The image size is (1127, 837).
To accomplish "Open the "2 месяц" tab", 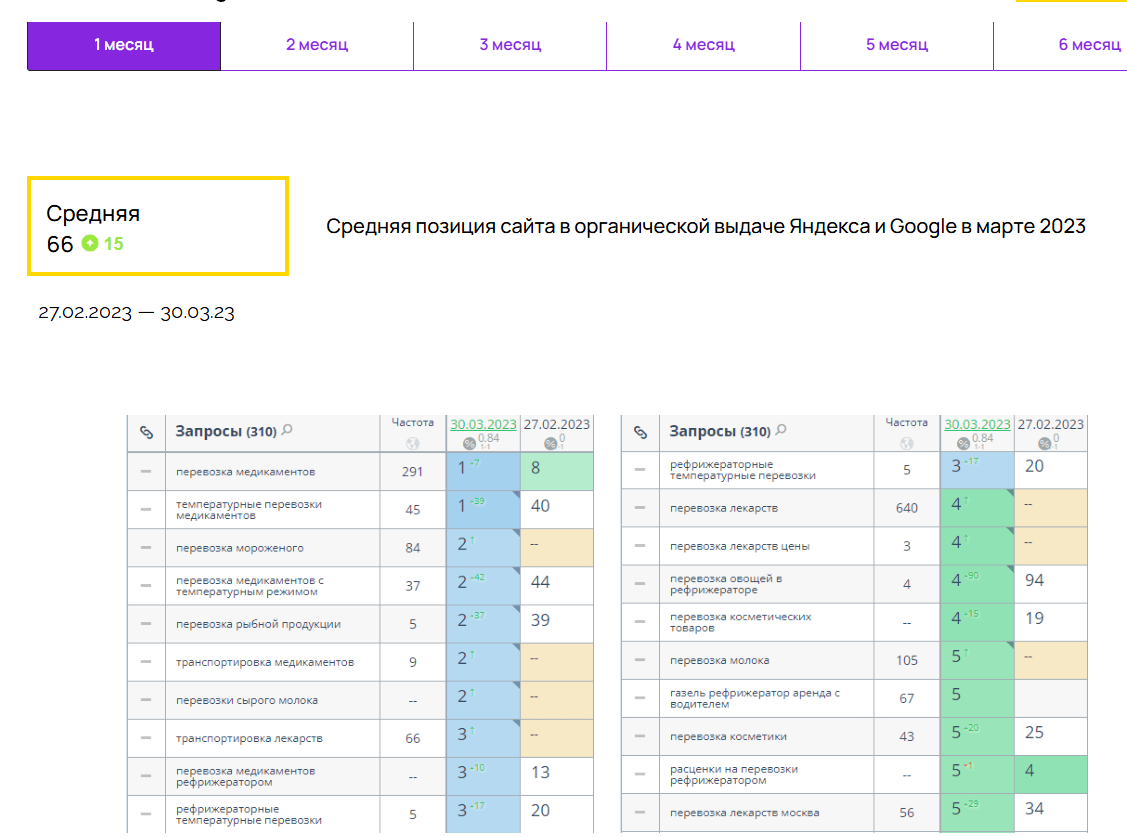I will (x=316, y=45).
